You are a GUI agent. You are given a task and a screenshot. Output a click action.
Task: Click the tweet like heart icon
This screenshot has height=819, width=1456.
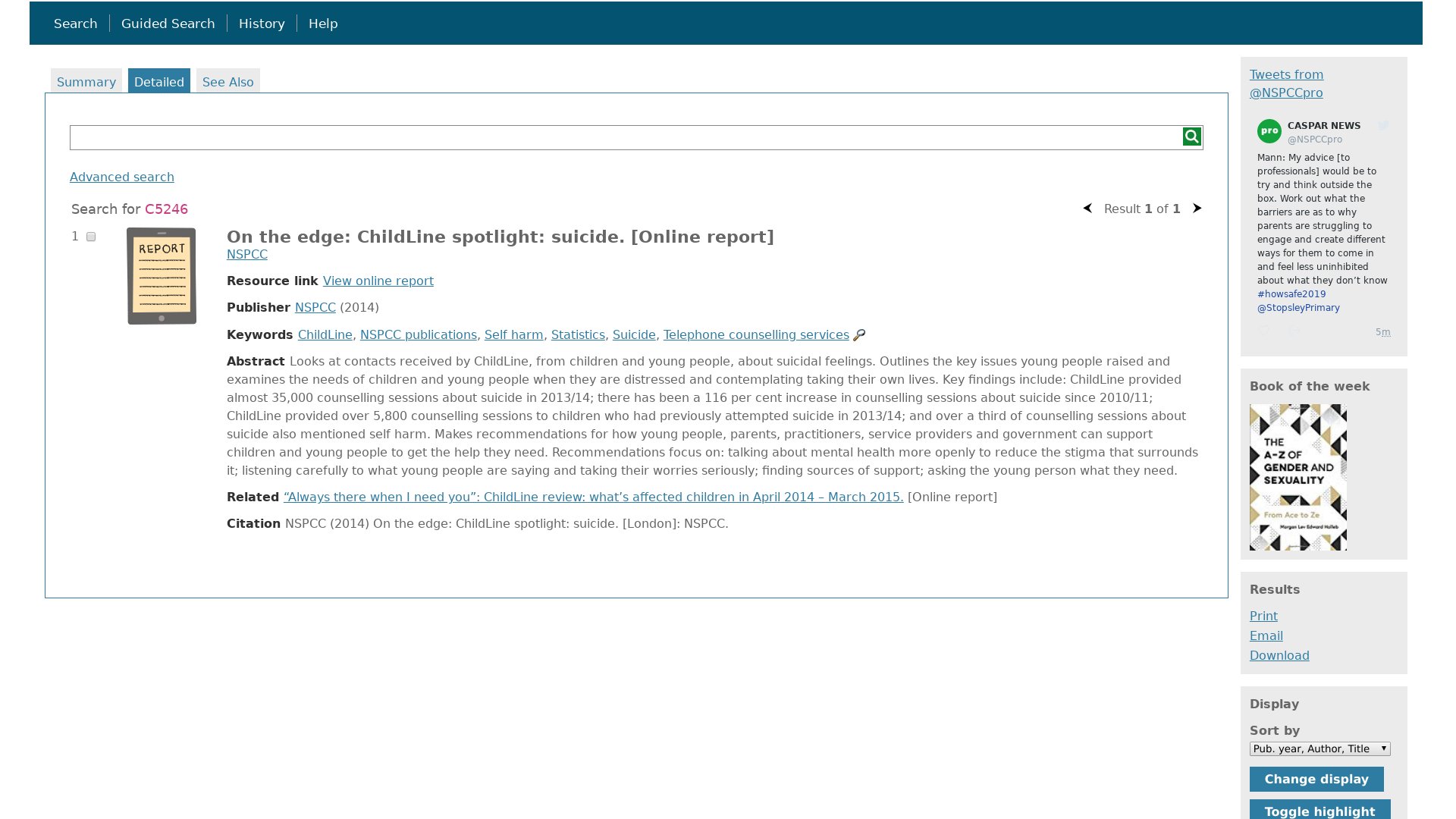(1264, 331)
